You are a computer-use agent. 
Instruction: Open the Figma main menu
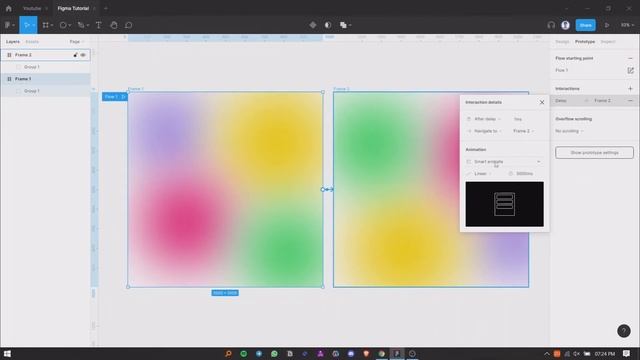pyautogui.click(x=10, y=25)
